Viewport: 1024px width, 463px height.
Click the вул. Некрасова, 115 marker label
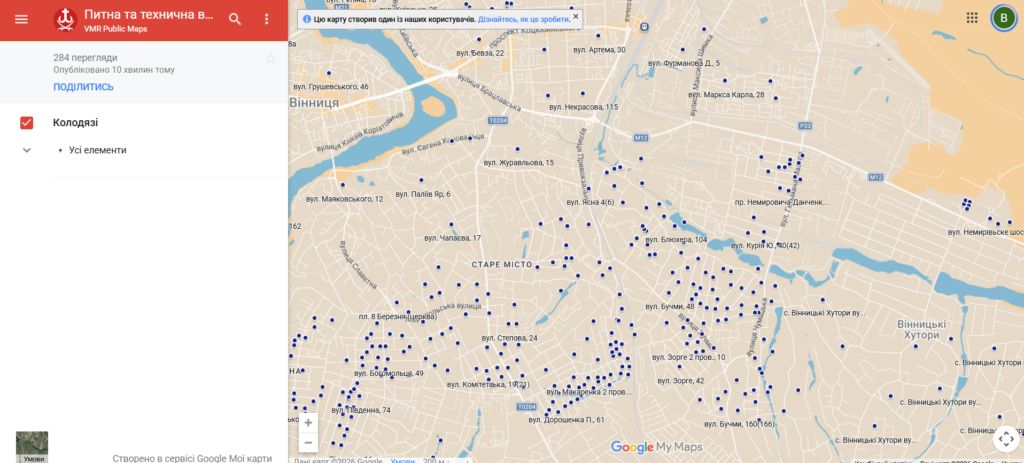pyautogui.click(x=584, y=106)
